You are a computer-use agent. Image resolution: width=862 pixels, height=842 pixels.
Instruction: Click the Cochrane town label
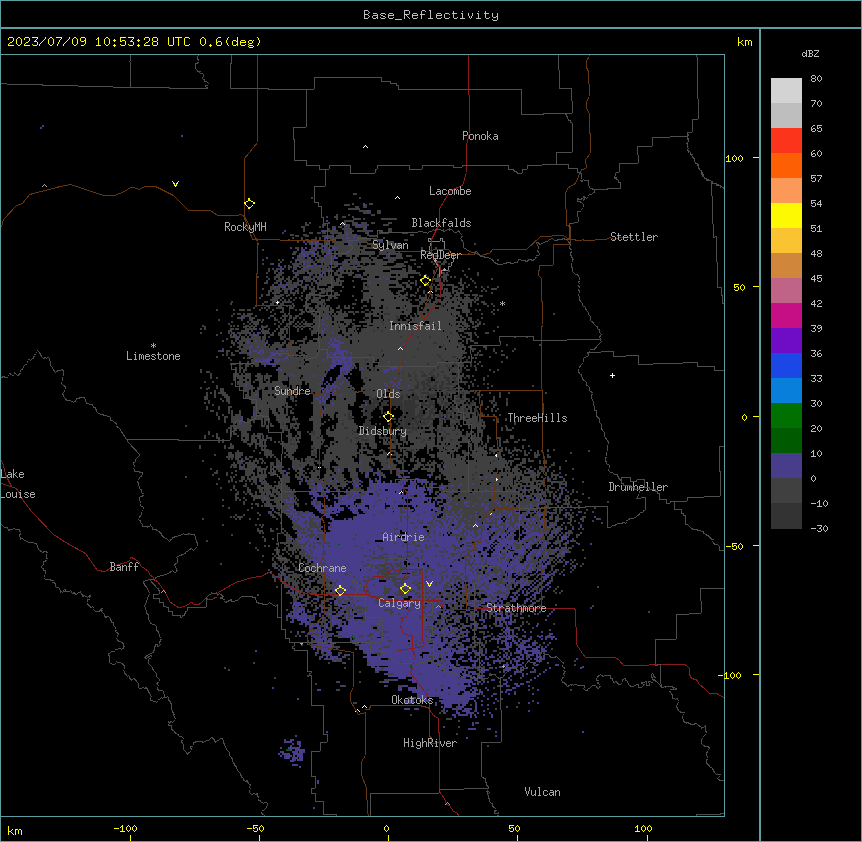322,568
